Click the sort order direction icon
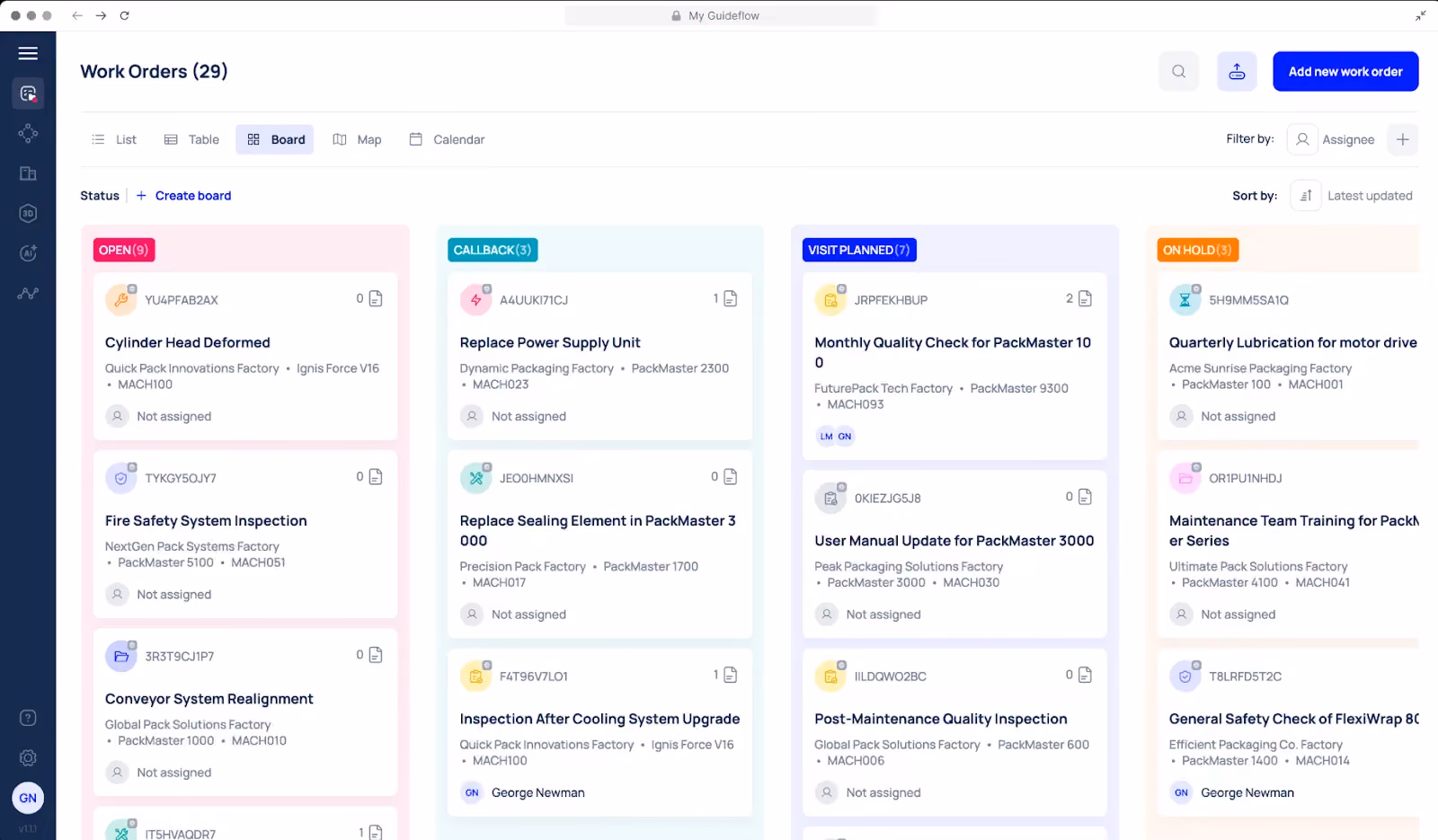 coord(1306,196)
